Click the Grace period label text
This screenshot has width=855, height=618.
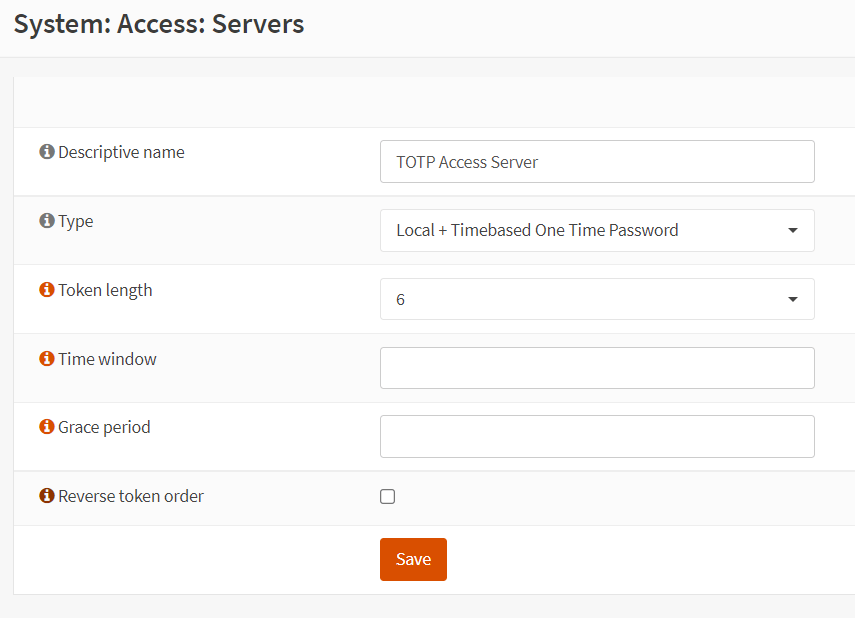[104, 427]
